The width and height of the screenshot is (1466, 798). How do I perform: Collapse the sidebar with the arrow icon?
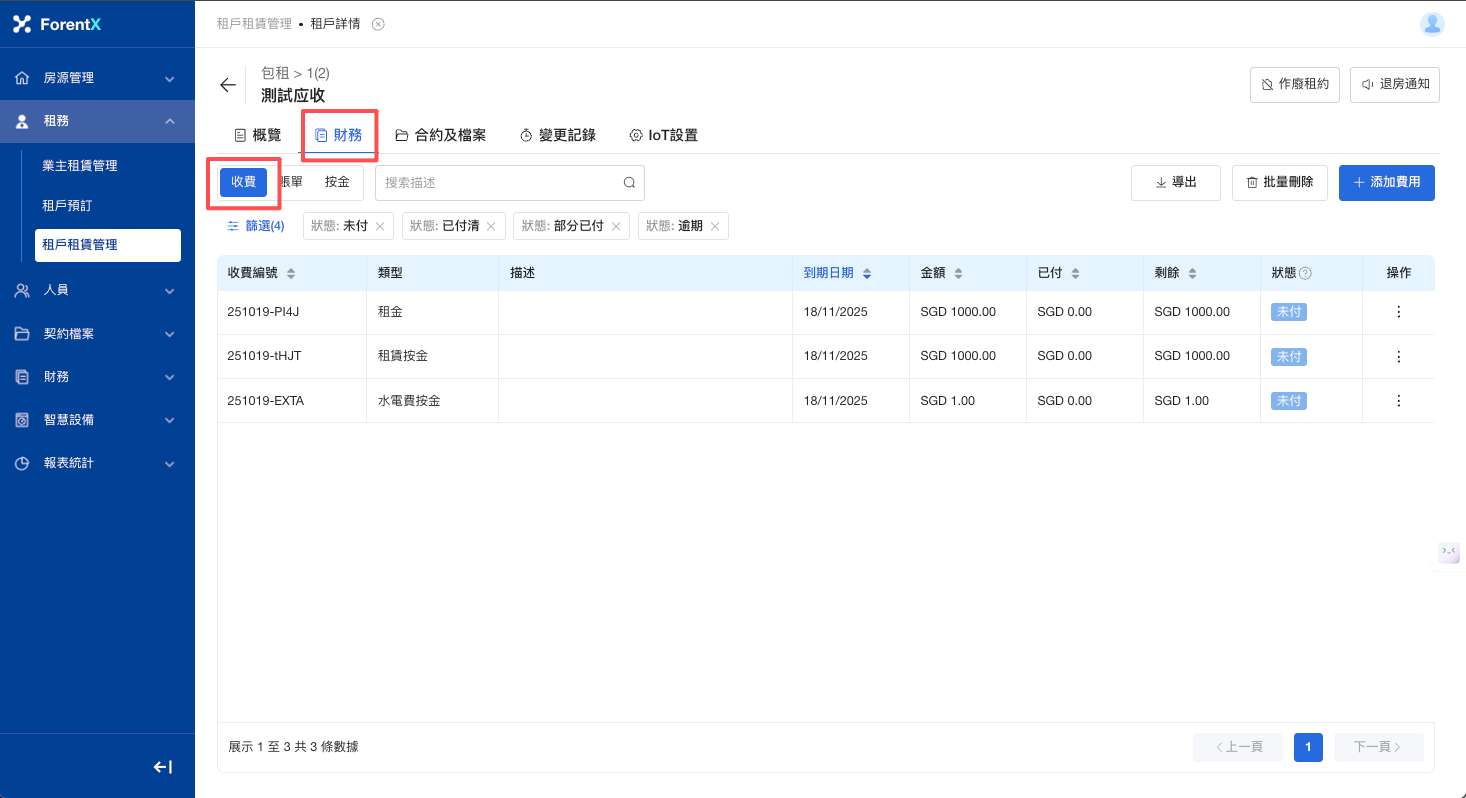tap(162, 767)
